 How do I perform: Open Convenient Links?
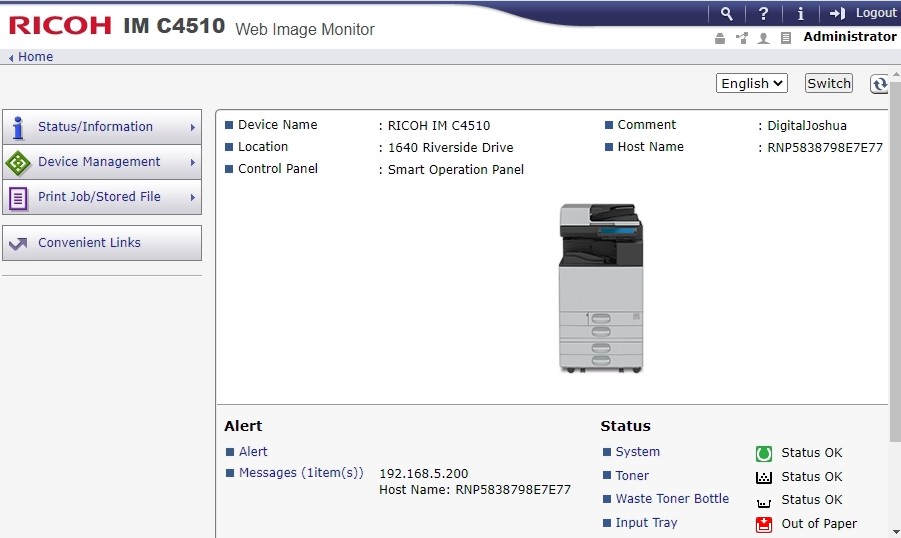point(102,243)
